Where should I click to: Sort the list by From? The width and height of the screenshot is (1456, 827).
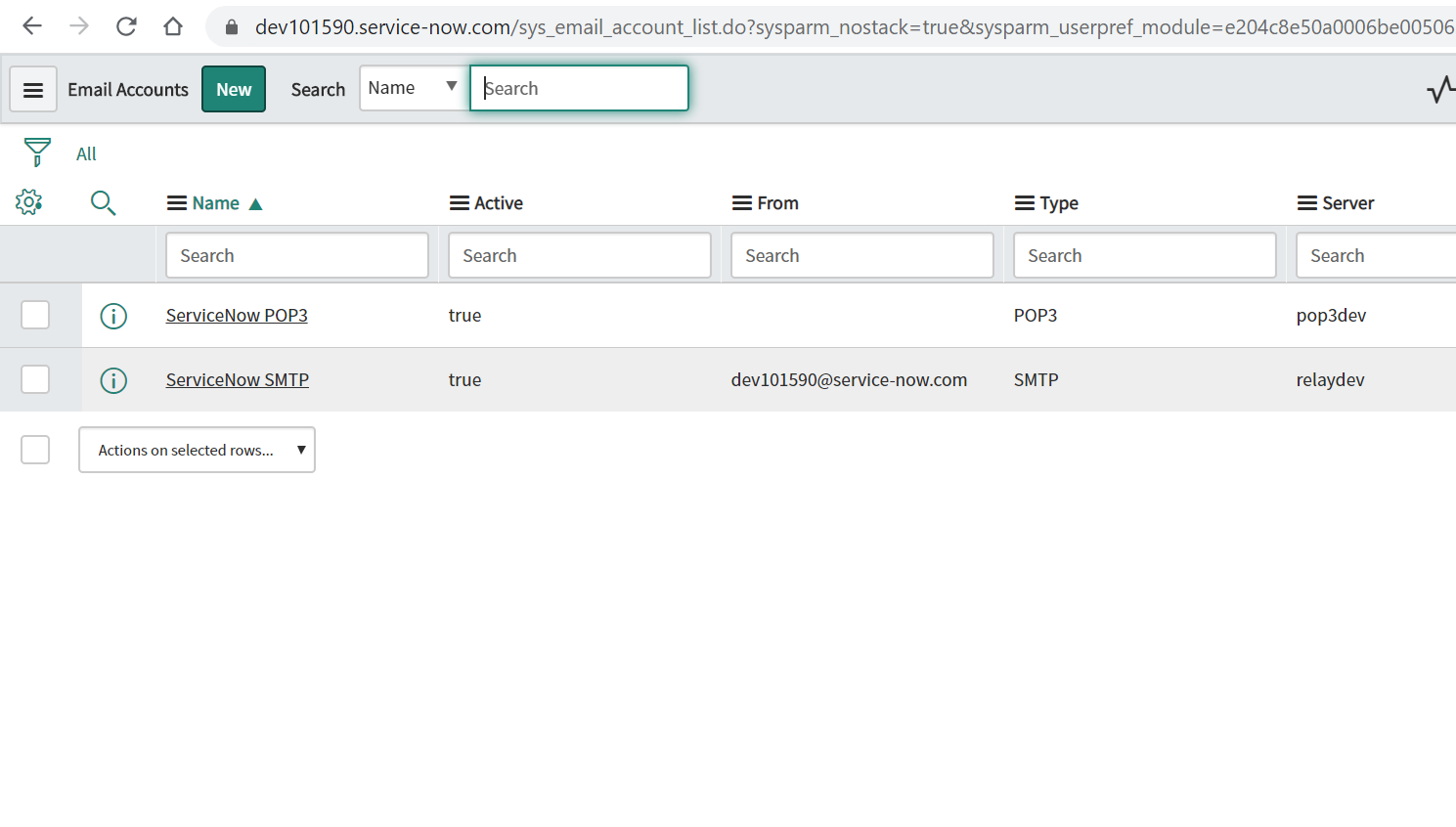click(778, 203)
